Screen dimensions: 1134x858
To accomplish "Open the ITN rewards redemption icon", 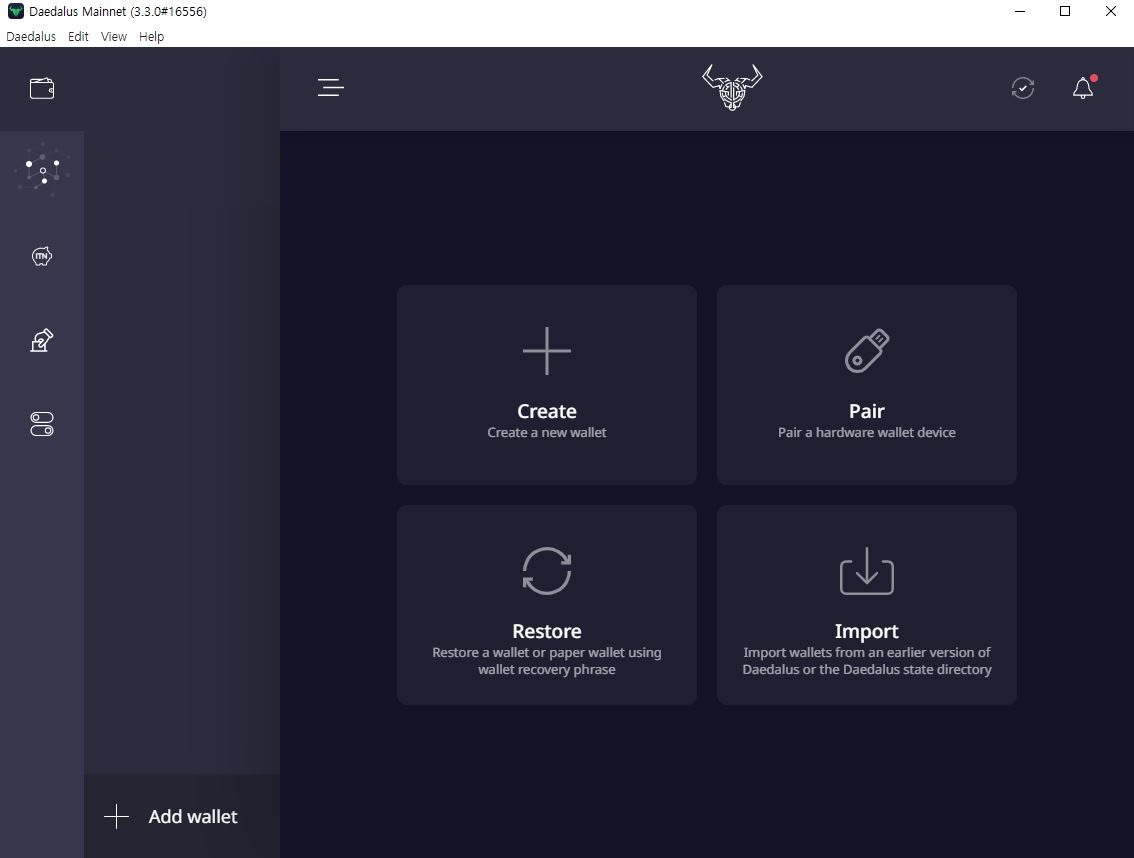I will click(42, 256).
